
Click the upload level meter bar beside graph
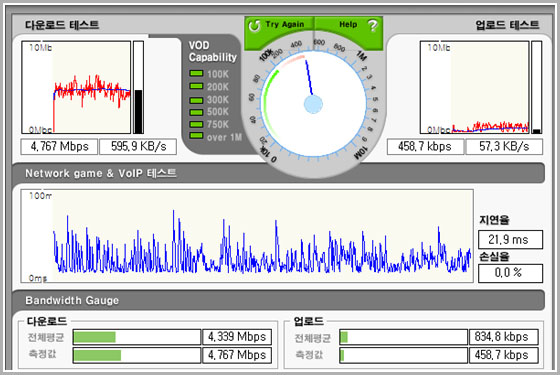[536, 88]
